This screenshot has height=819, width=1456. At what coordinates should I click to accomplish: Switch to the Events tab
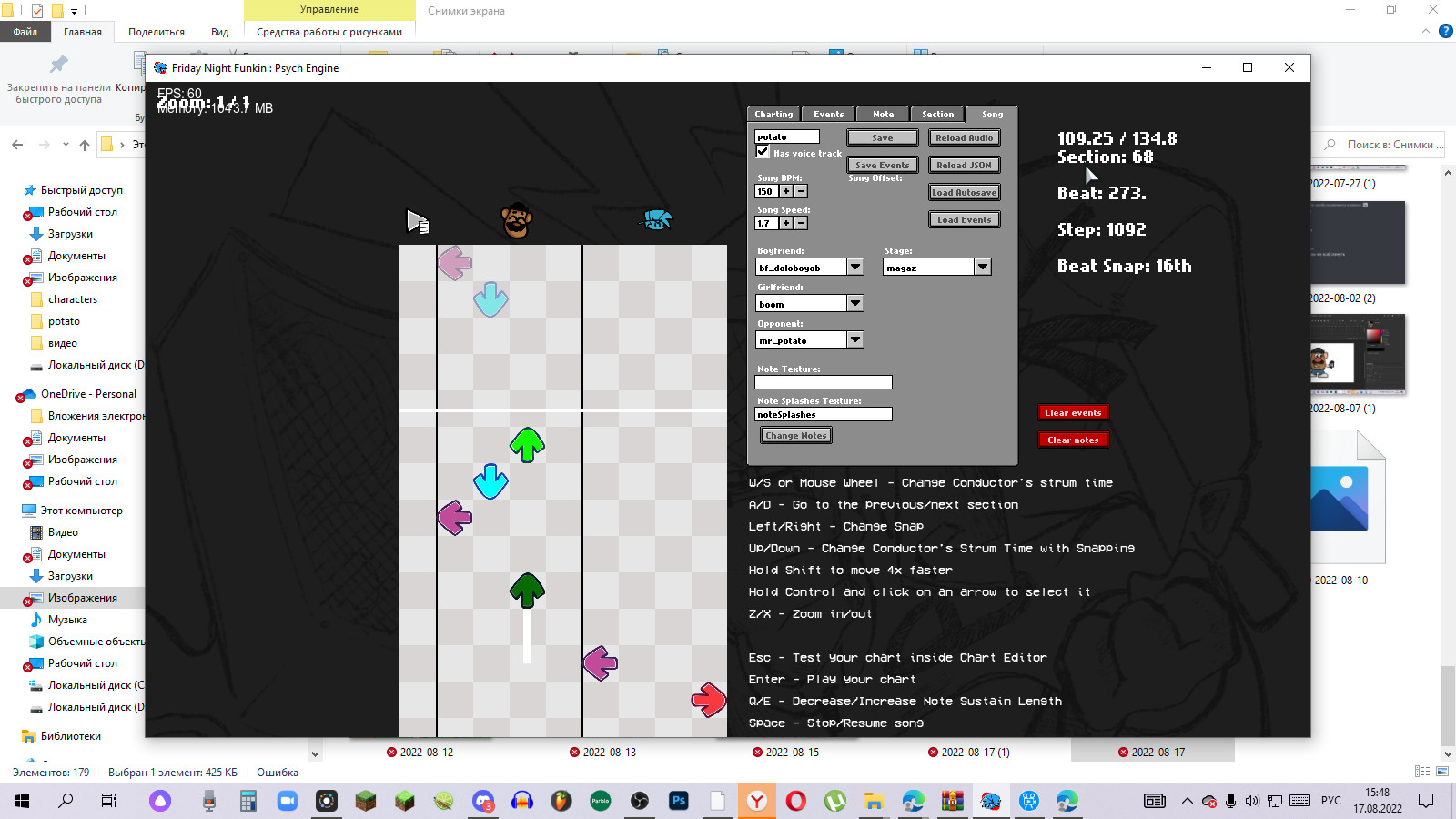point(828,114)
